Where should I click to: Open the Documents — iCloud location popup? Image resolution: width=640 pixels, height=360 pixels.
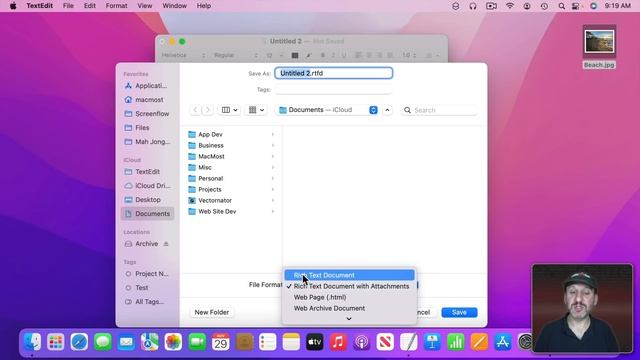328,110
